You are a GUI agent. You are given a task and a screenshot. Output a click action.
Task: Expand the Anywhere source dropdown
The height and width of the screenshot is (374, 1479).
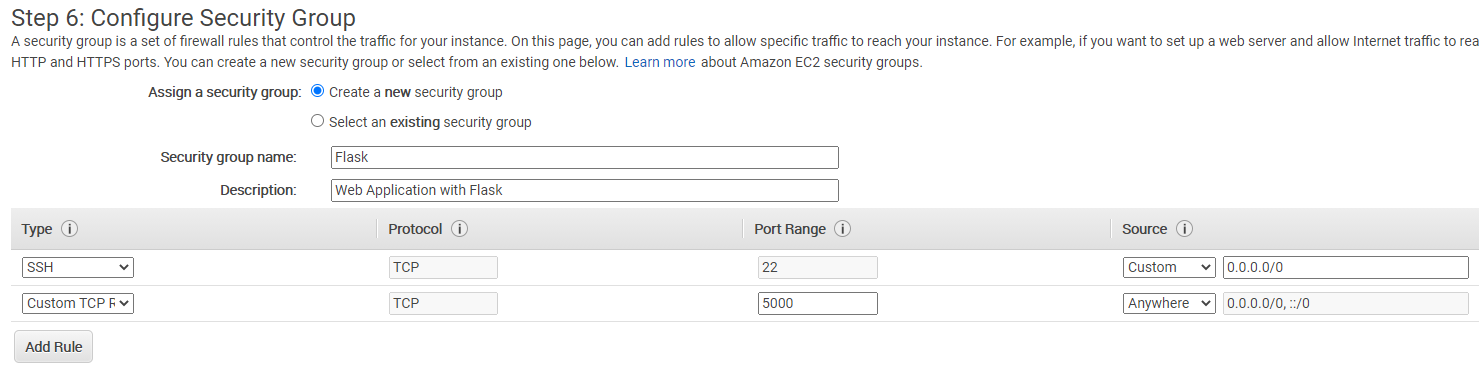tap(1169, 303)
